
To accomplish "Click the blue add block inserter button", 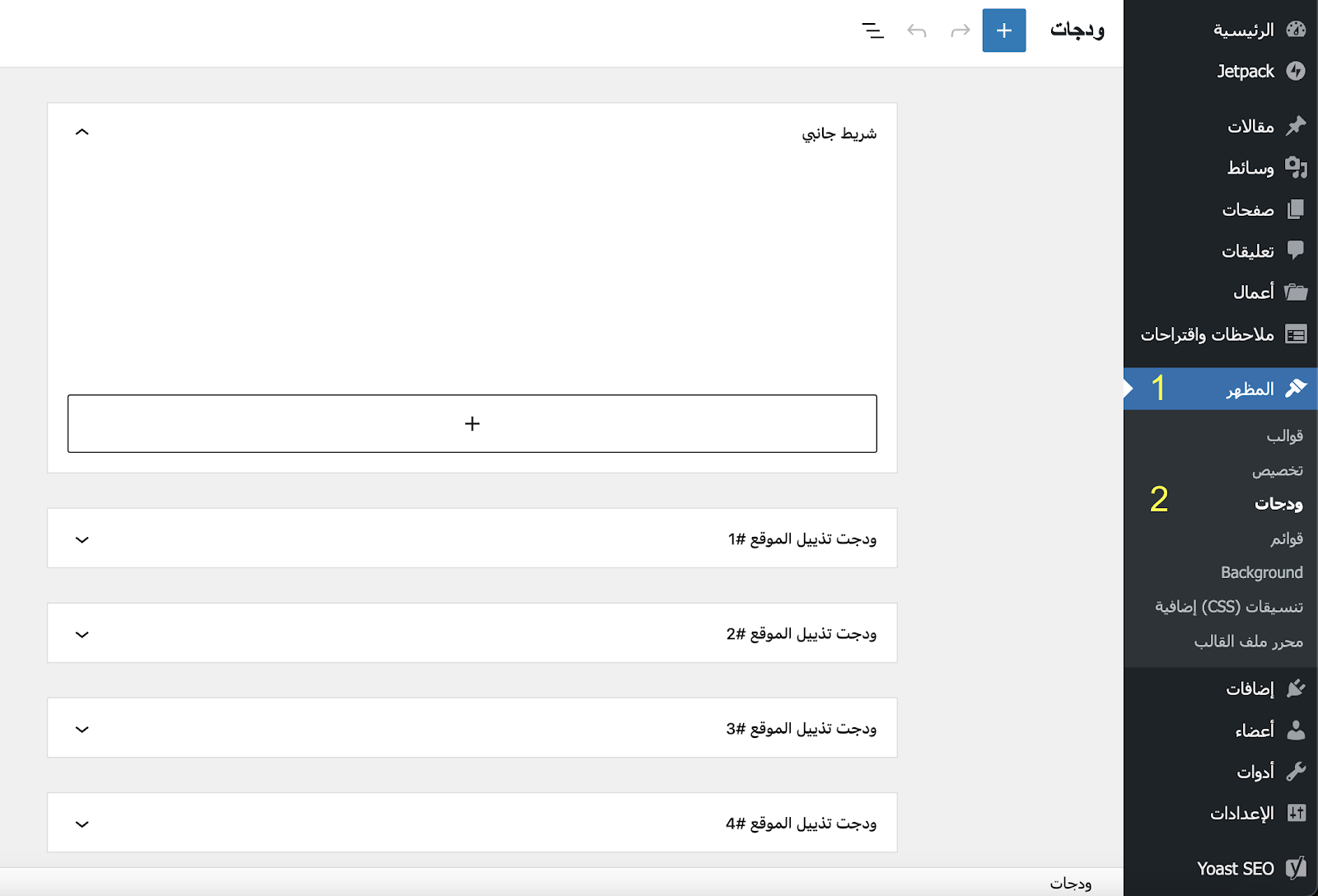I will coord(1003,30).
